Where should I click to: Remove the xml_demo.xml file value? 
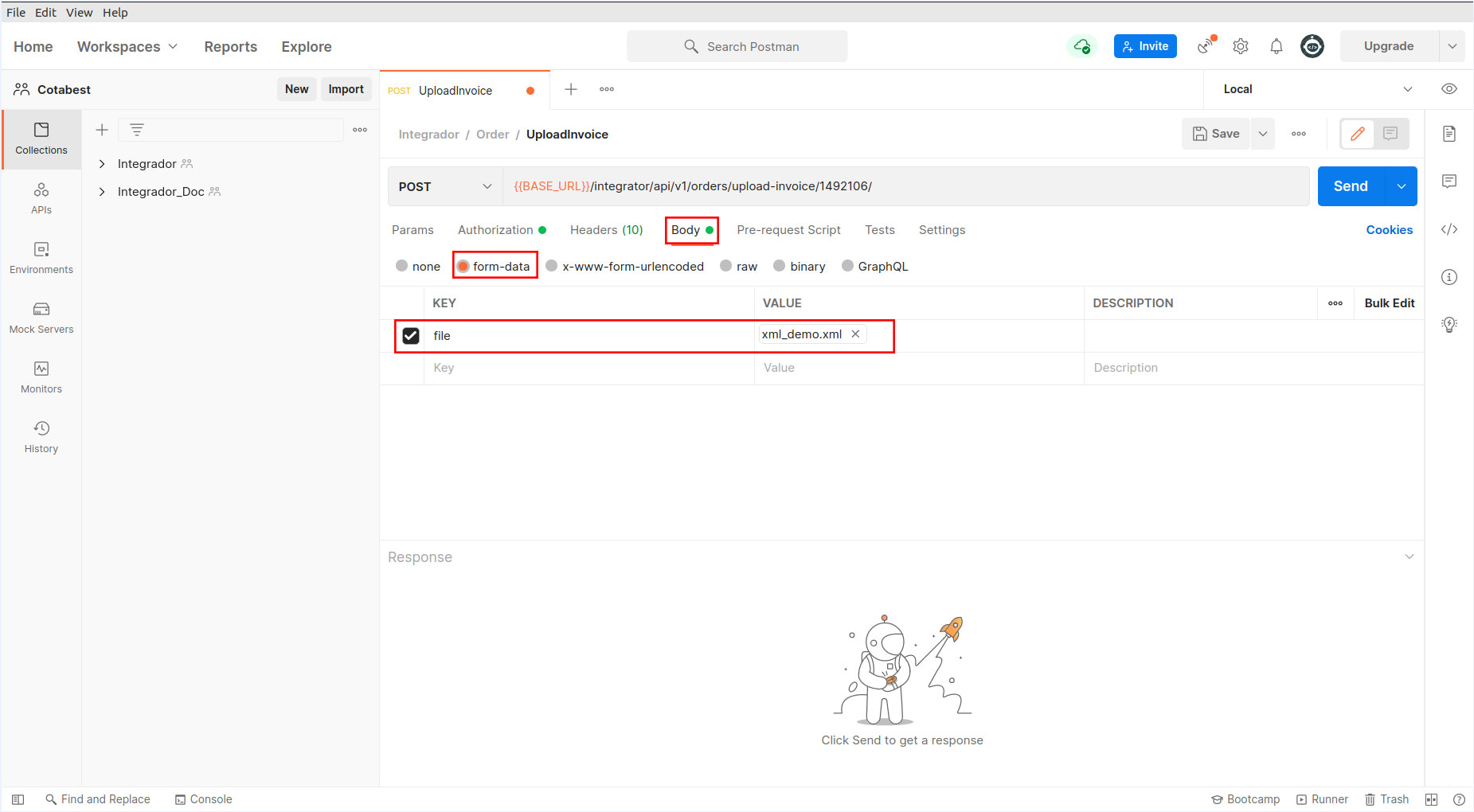pos(855,334)
